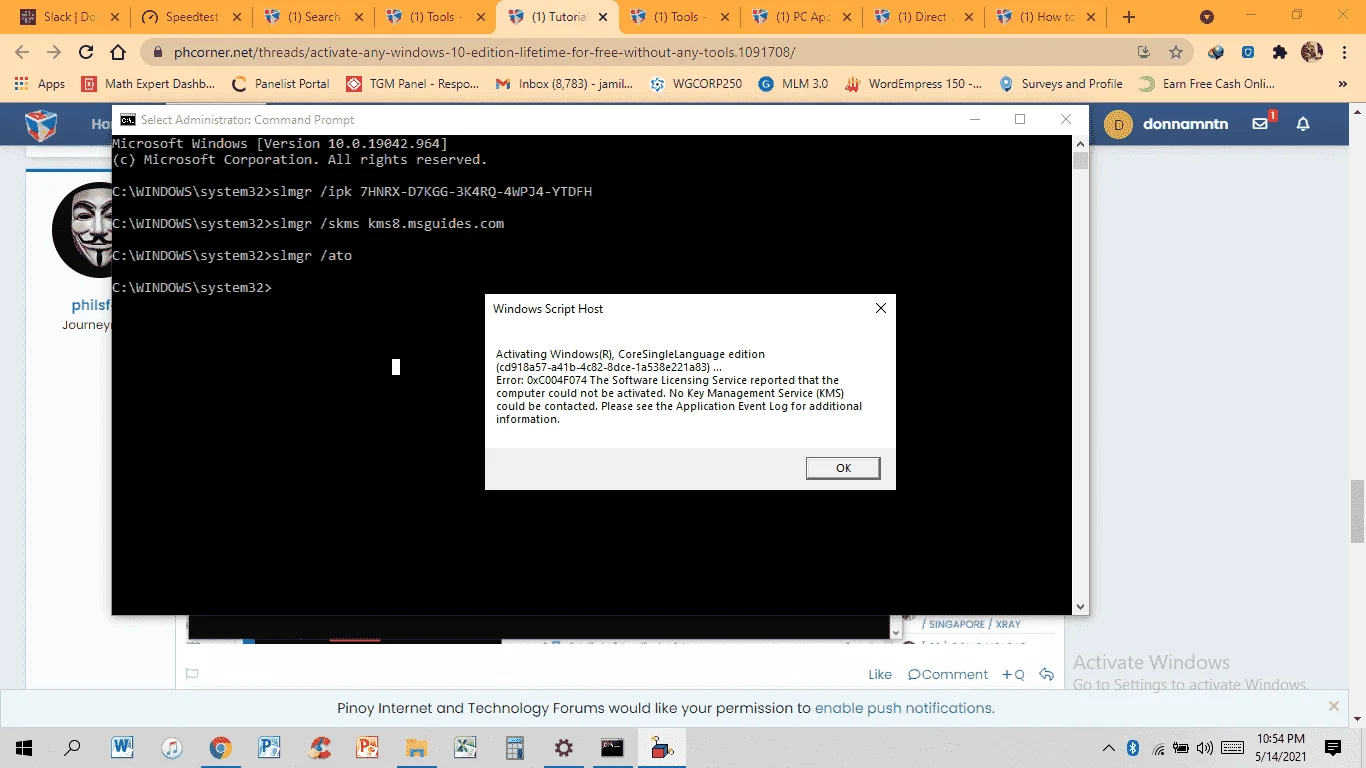The image size is (1366, 768).
Task: Open the Apps bookmarks shortcut
Action: pos(40,84)
